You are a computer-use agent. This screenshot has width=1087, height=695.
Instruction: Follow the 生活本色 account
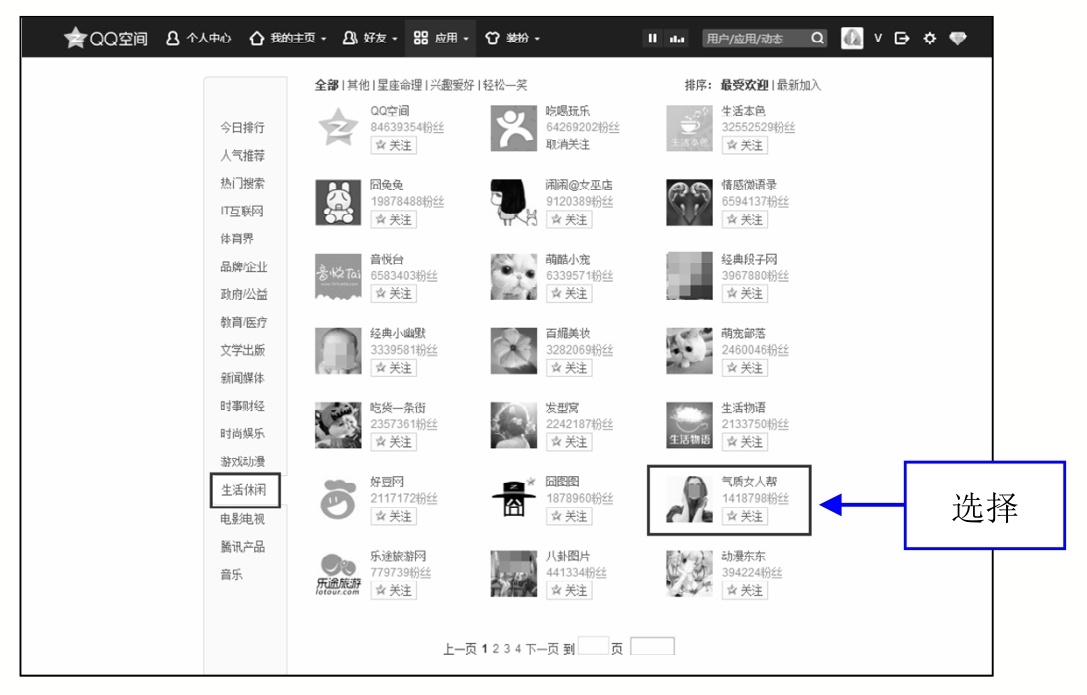coord(745,145)
